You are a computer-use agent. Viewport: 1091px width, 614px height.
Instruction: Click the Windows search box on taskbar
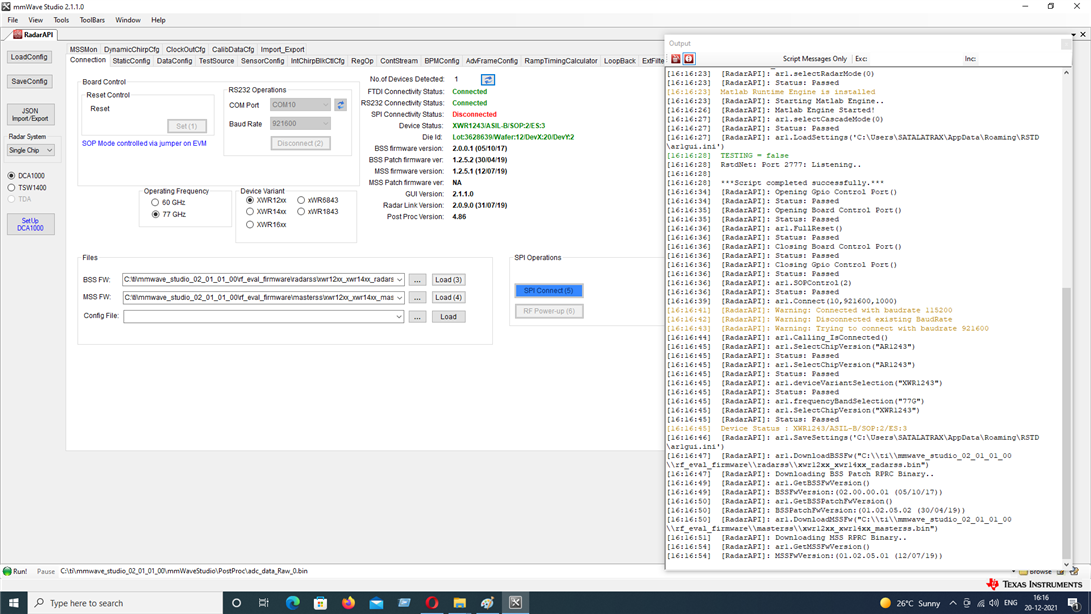coord(125,603)
